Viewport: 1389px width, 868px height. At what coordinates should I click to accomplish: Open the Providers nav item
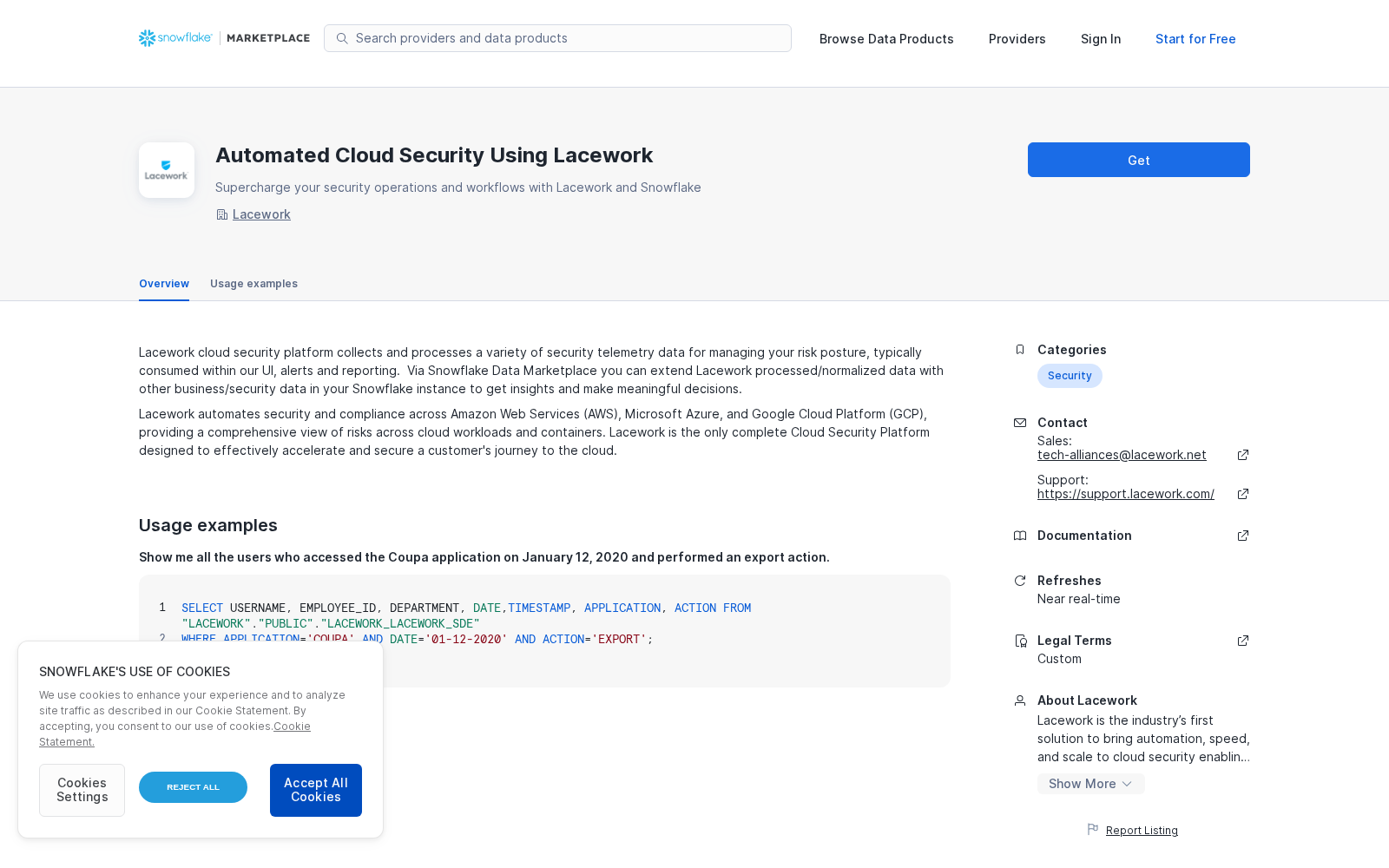(x=1017, y=39)
